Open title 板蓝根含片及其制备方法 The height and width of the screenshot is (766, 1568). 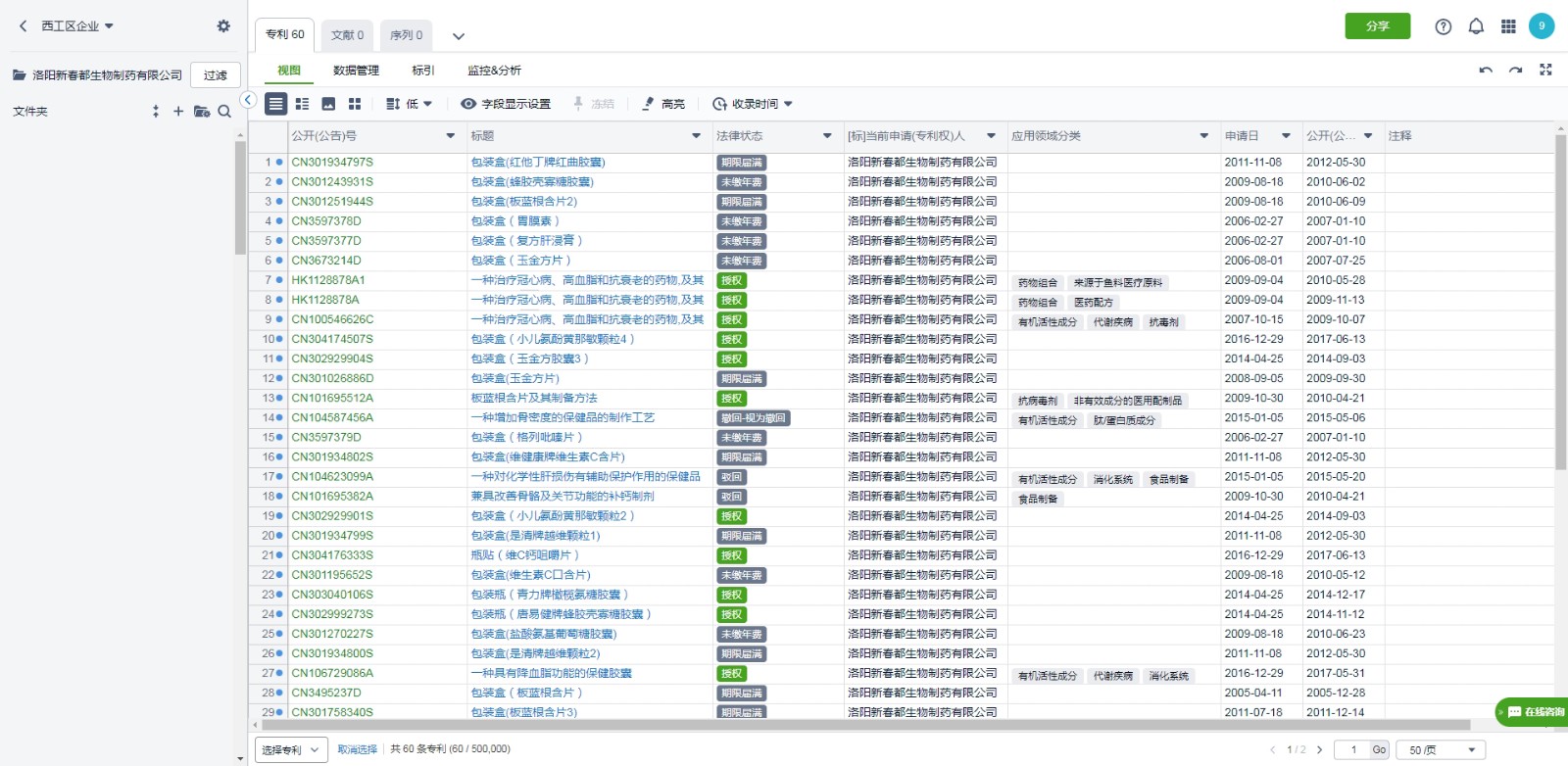(534, 399)
